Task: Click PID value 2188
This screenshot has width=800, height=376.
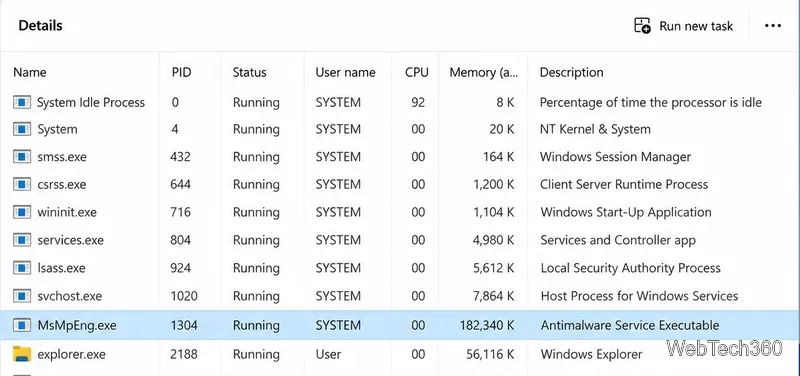Action: pos(184,354)
